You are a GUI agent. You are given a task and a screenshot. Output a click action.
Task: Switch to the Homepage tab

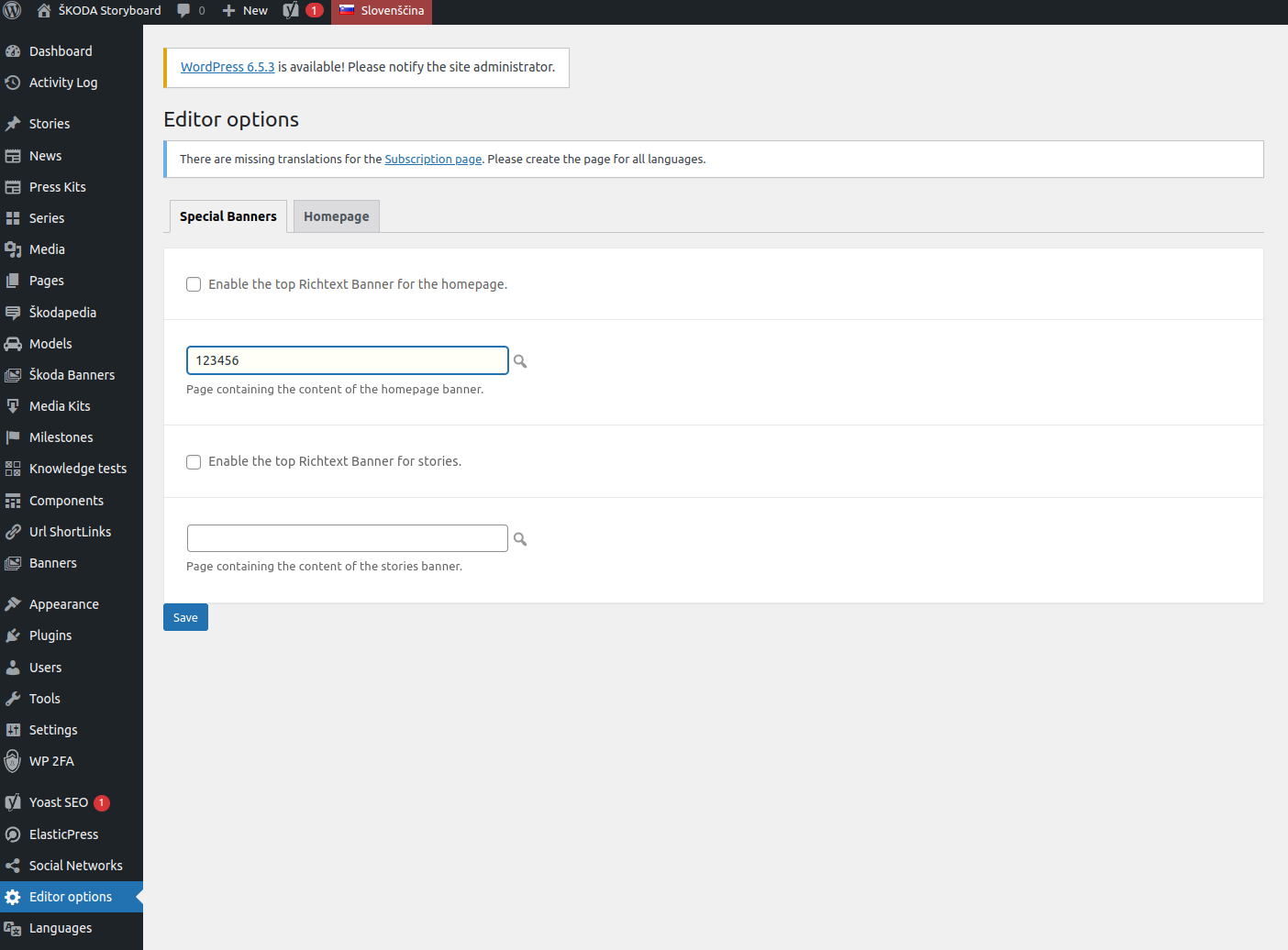click(337, 216)
